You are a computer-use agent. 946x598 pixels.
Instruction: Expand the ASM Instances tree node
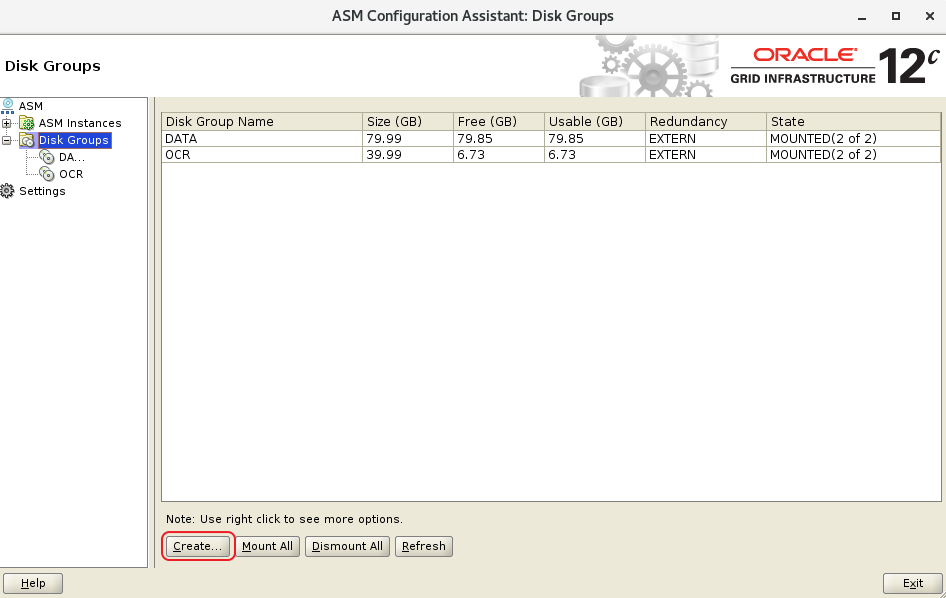(8, 123)
